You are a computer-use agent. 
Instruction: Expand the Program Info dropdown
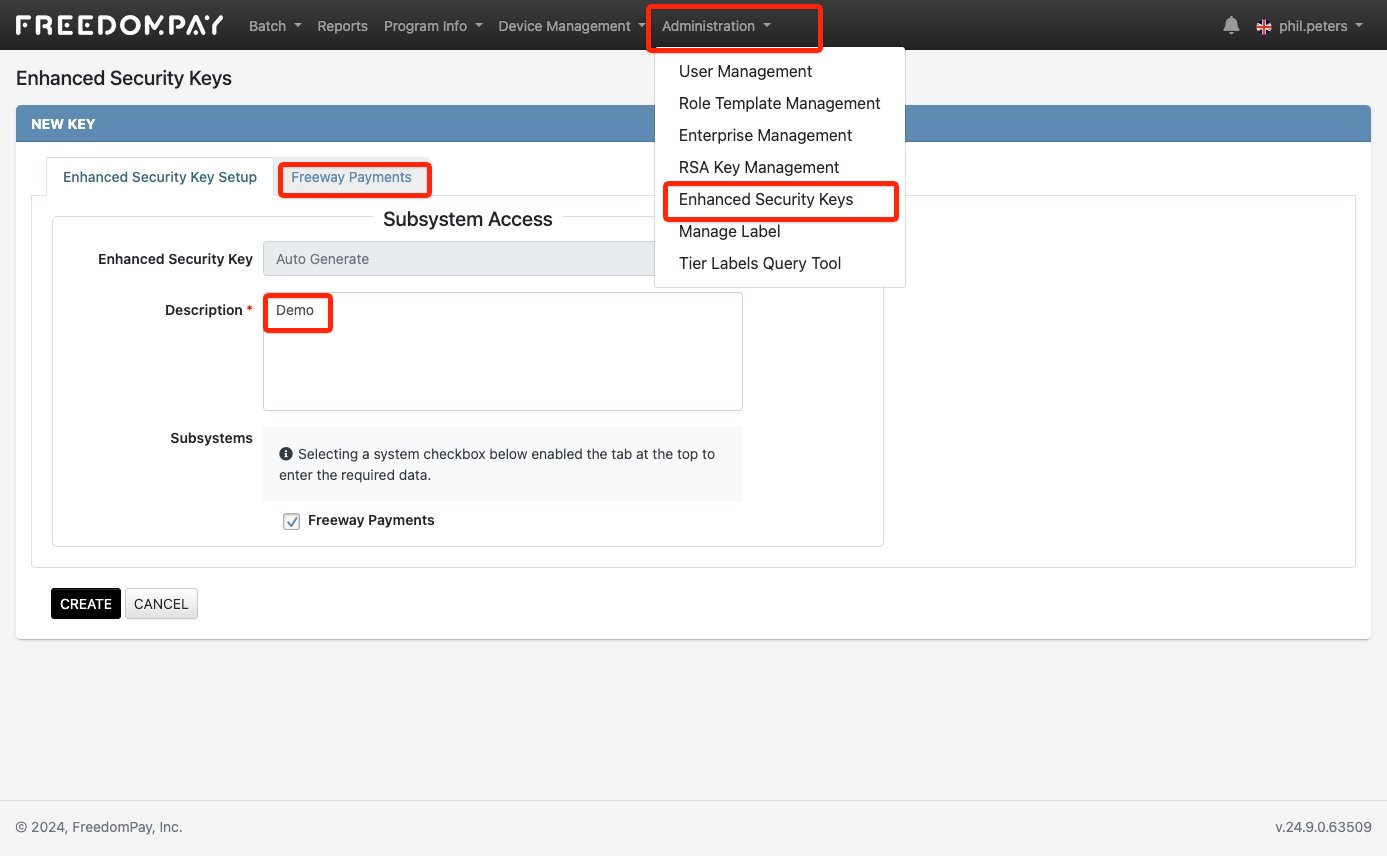[x=433, y=26]
